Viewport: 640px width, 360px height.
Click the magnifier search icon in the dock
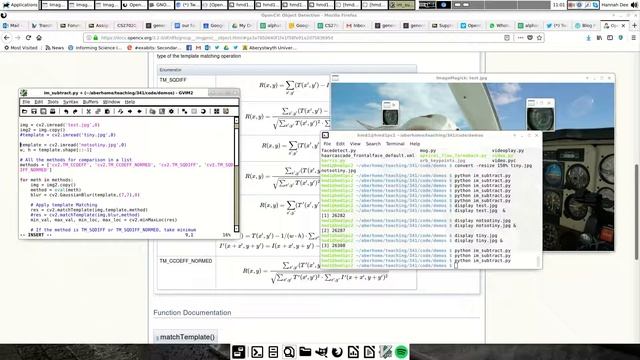tap(289, 352)
